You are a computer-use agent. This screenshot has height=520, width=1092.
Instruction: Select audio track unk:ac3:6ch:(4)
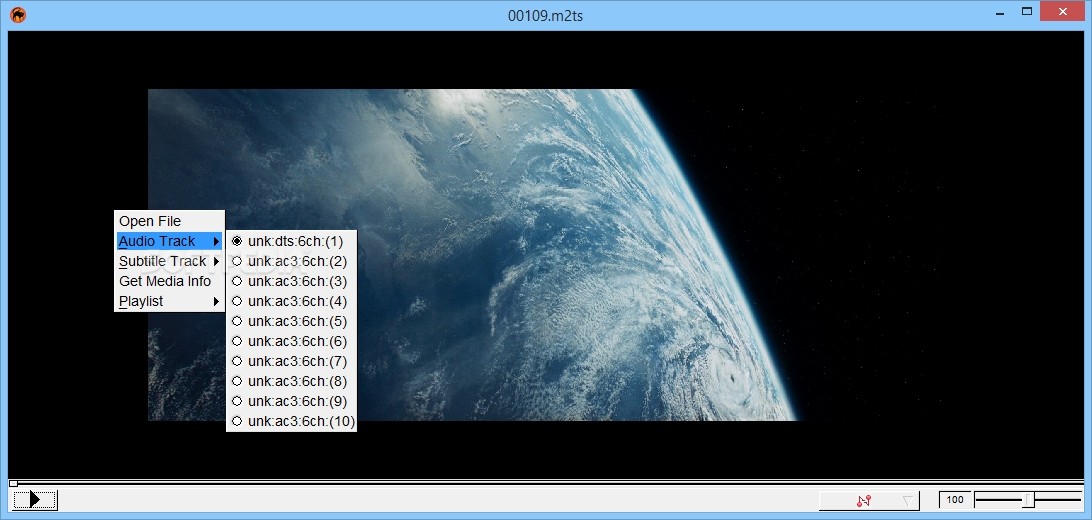(x=291, y=301)
